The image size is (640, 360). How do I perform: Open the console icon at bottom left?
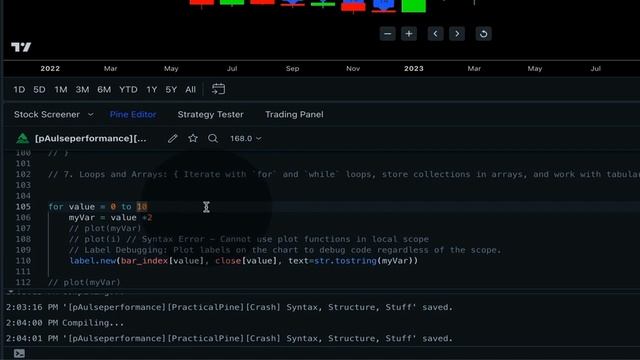pyautogui.click(x=19, y=353)
